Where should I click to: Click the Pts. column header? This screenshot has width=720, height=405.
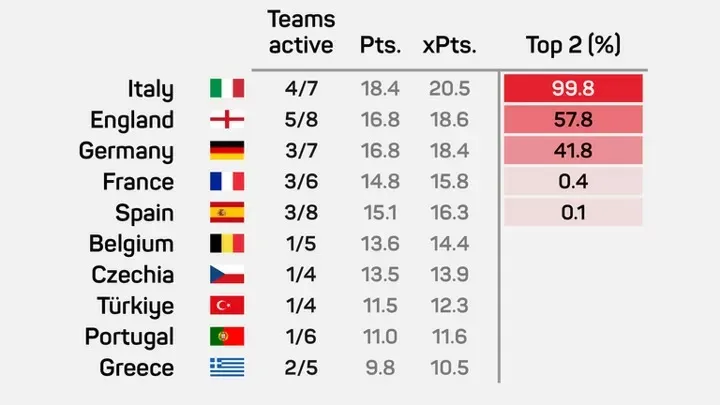pyautogui.click(x=380, y=46)
